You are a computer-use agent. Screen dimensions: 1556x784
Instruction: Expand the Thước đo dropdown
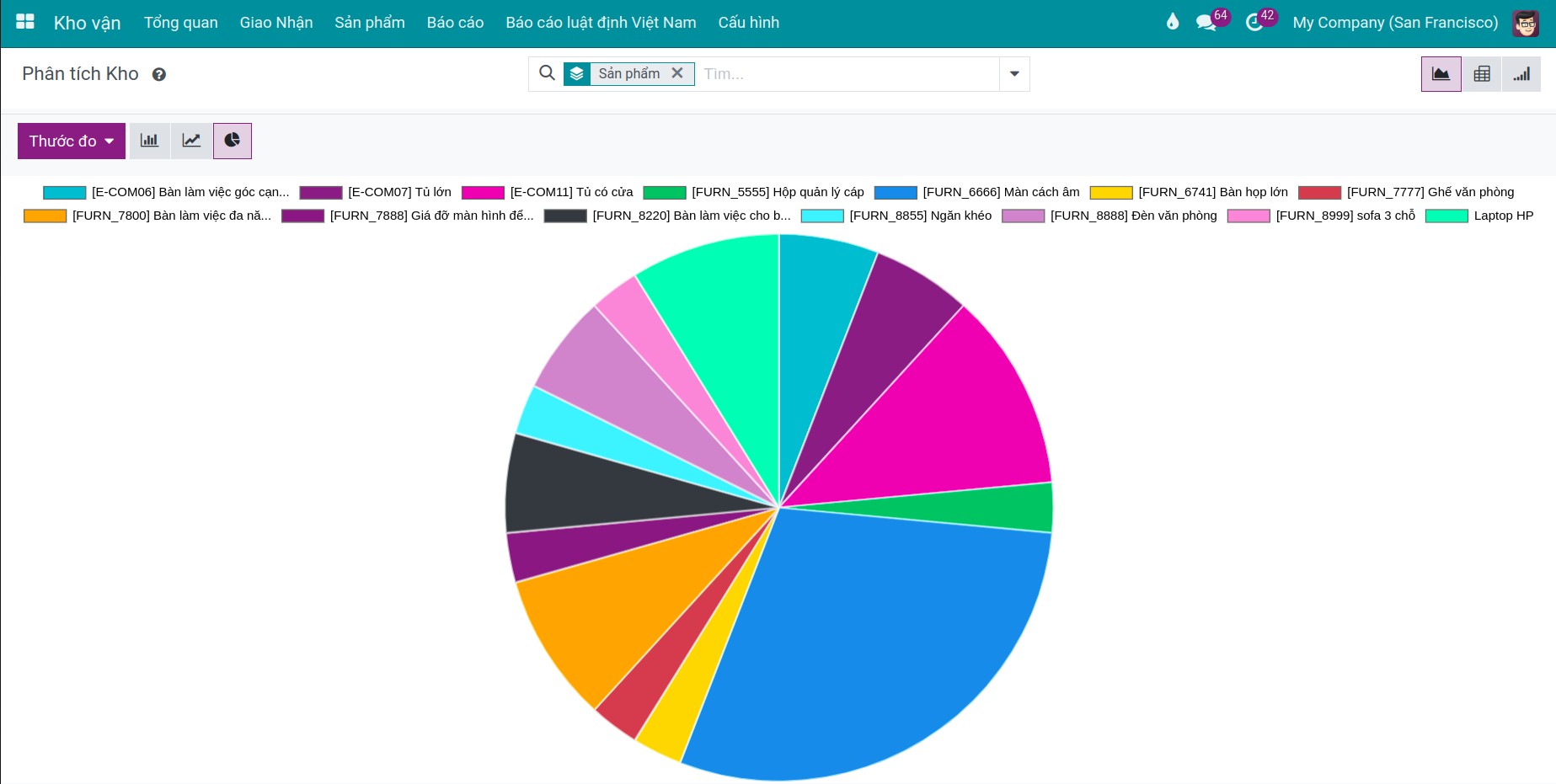click(72, 141)
